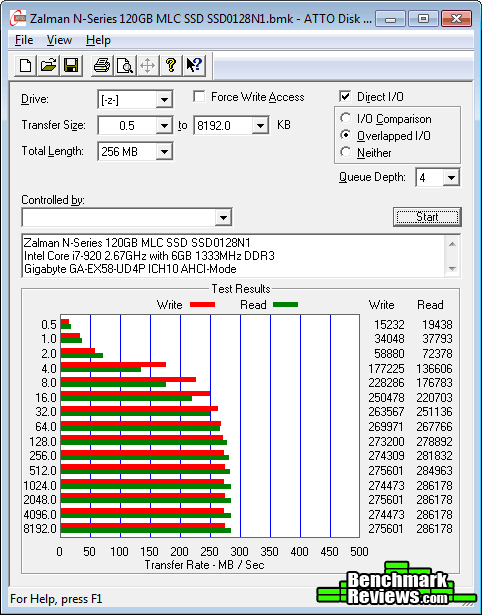Click write value 15232 for 0.5 KB
Screen dimensions: 482x615
(389, 324)
